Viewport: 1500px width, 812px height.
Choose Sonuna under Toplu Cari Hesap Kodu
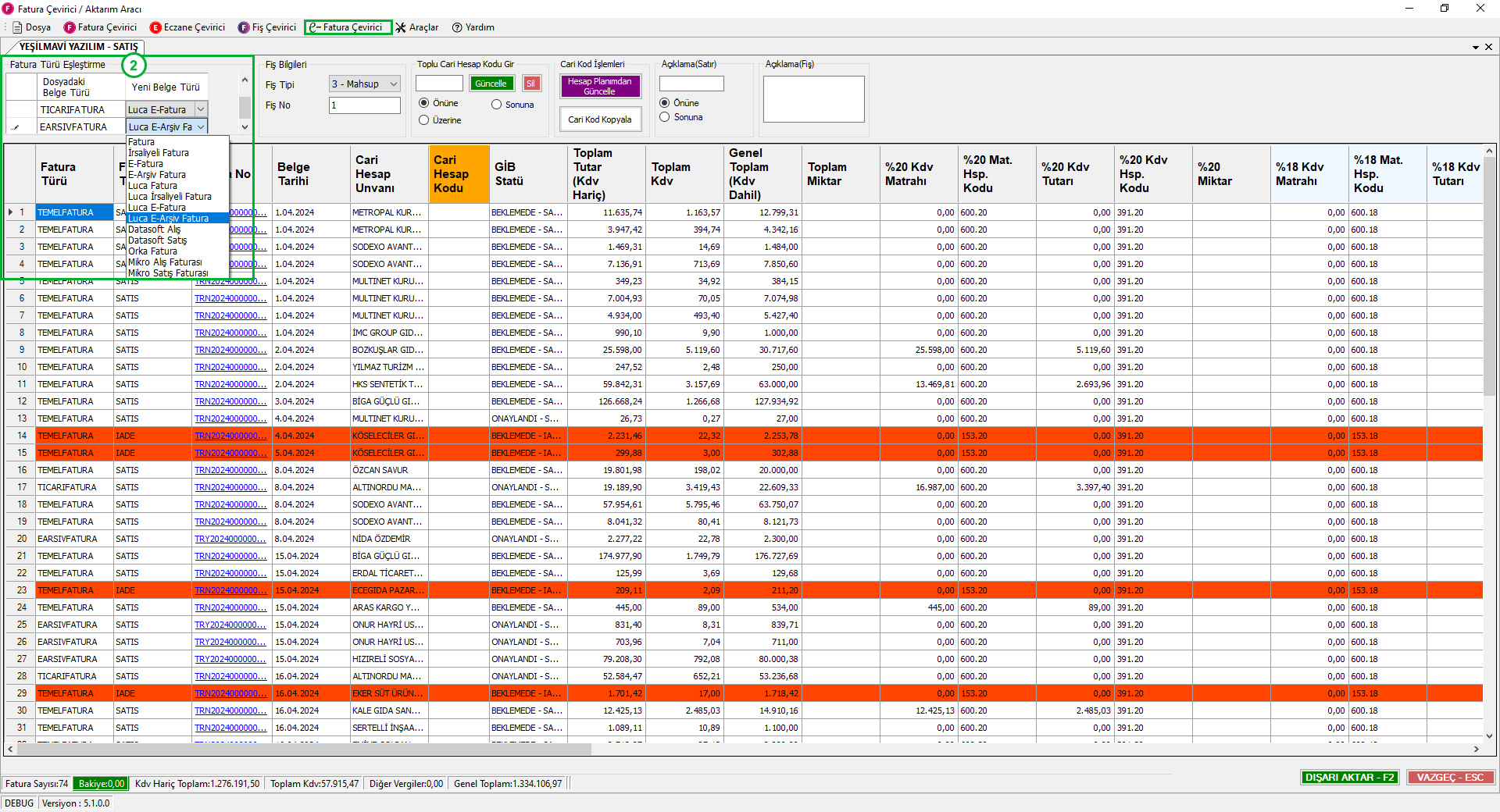click(x=497, y=105)
